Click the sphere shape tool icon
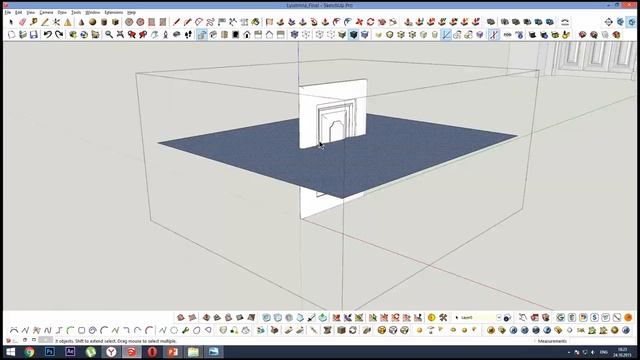 point(93,22)
